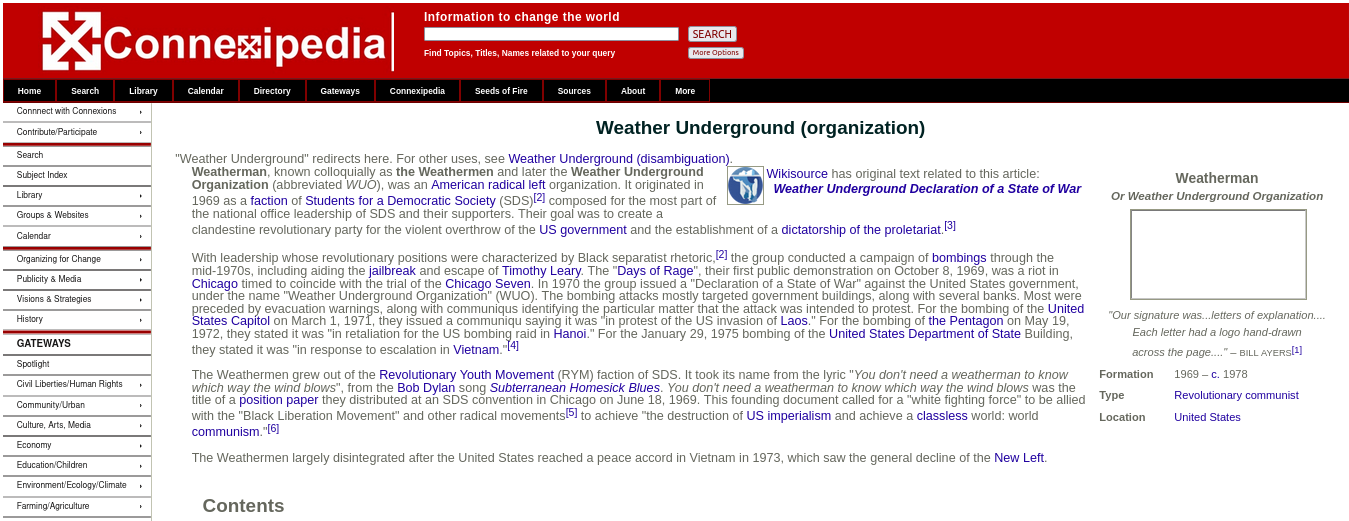Expand the Calendar sidebar item

pyautogui.click(x=77, y=236)
